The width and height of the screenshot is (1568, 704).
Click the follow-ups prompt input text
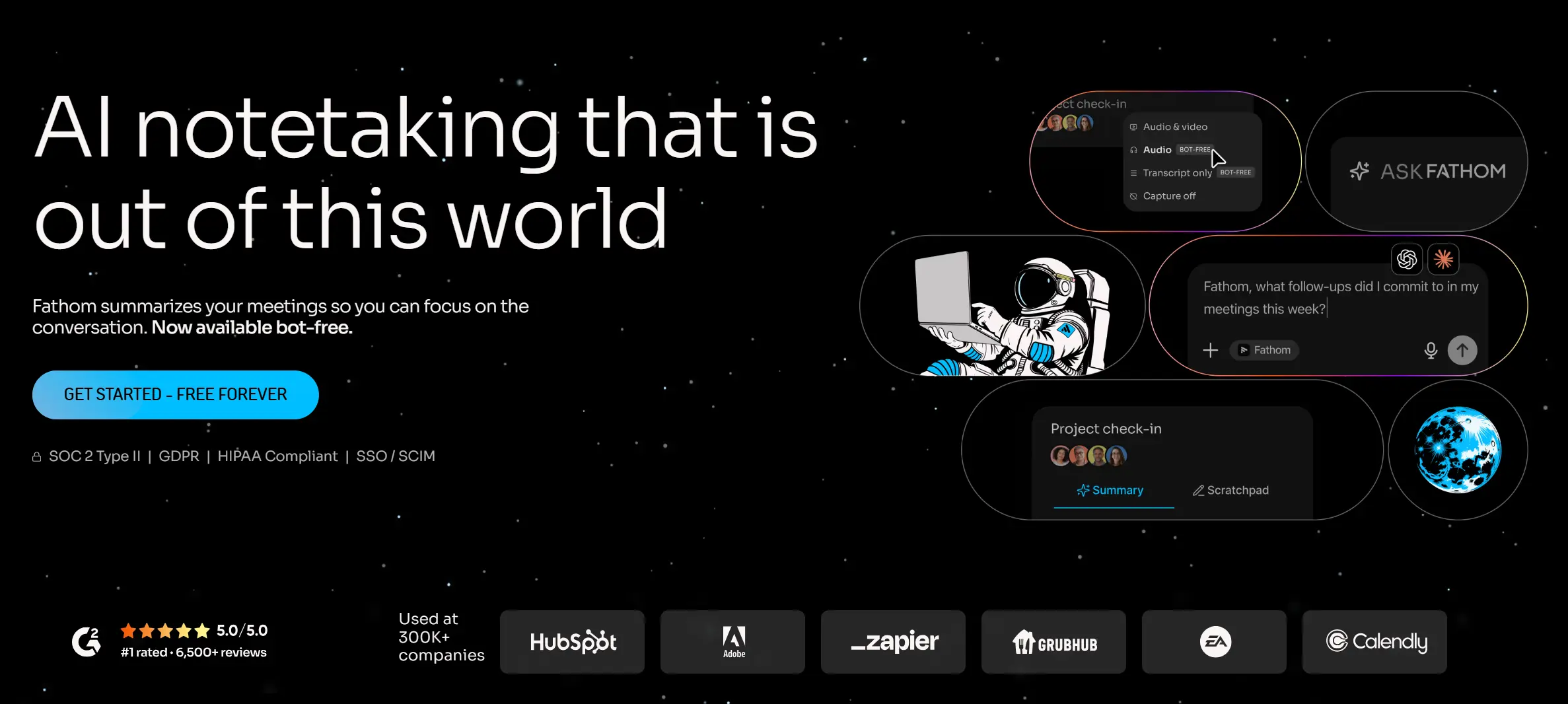point(1341,298)
